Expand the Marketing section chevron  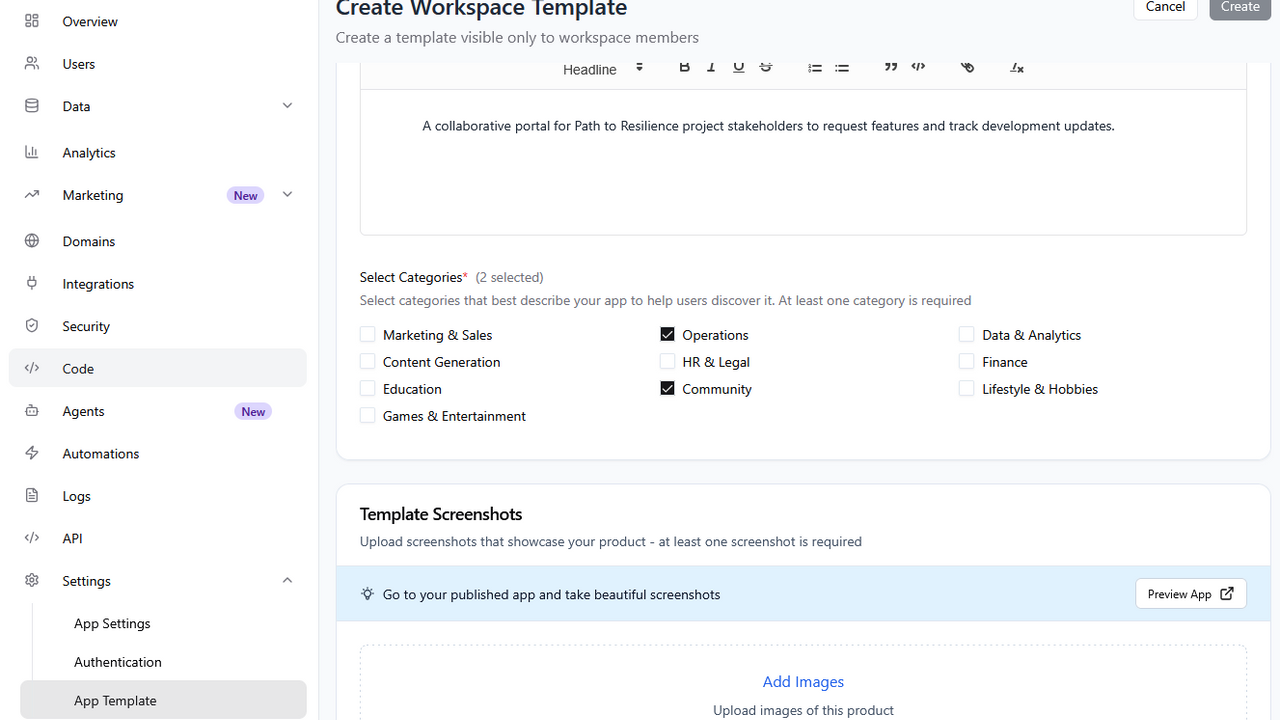point(287,195)
